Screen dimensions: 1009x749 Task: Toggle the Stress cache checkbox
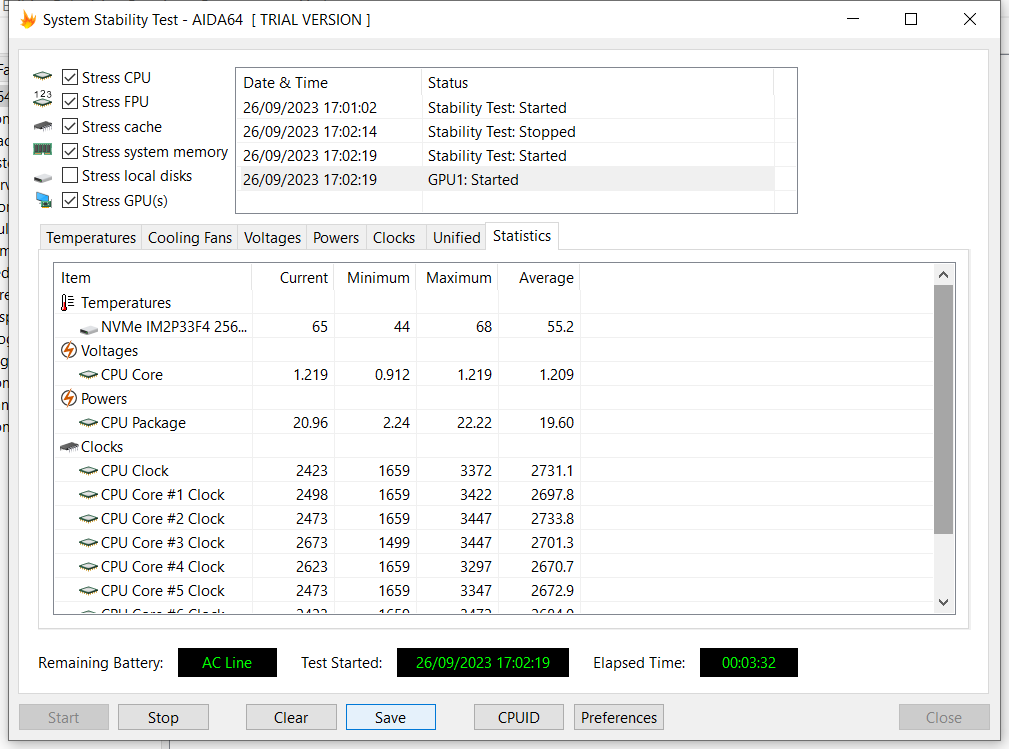pos(70,126)
